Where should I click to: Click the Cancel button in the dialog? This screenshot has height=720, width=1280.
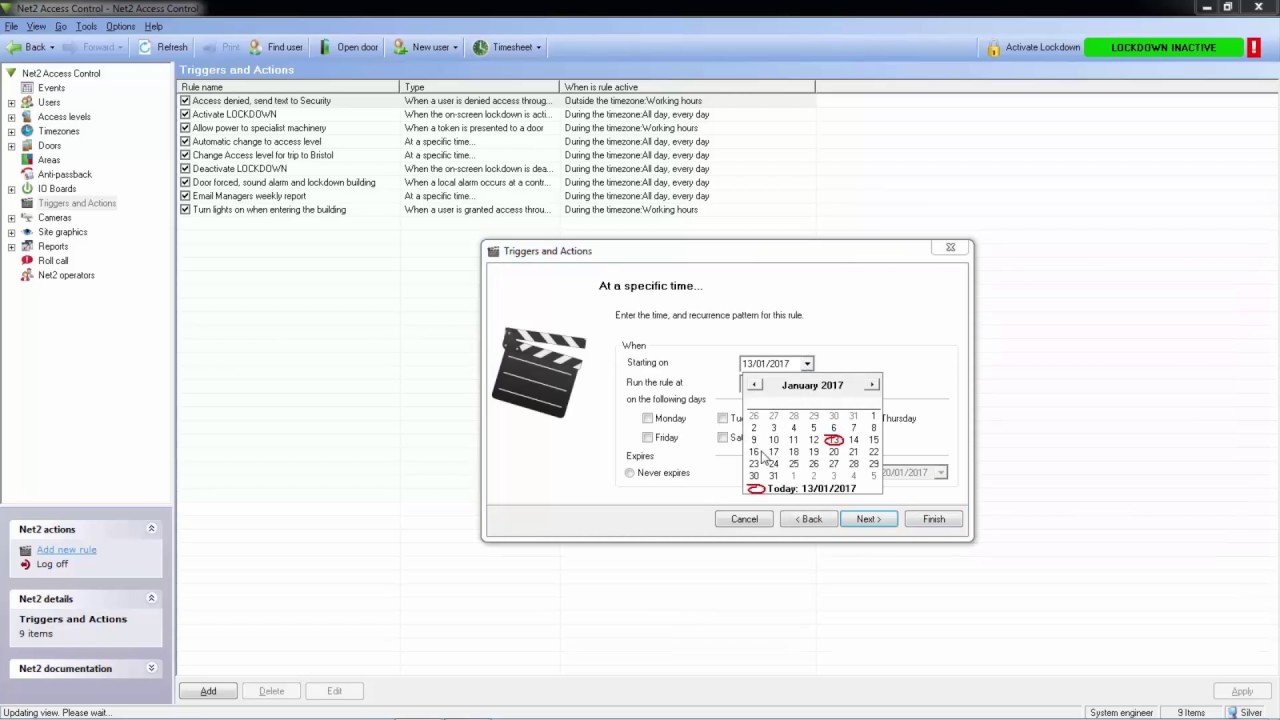point(744,519)
